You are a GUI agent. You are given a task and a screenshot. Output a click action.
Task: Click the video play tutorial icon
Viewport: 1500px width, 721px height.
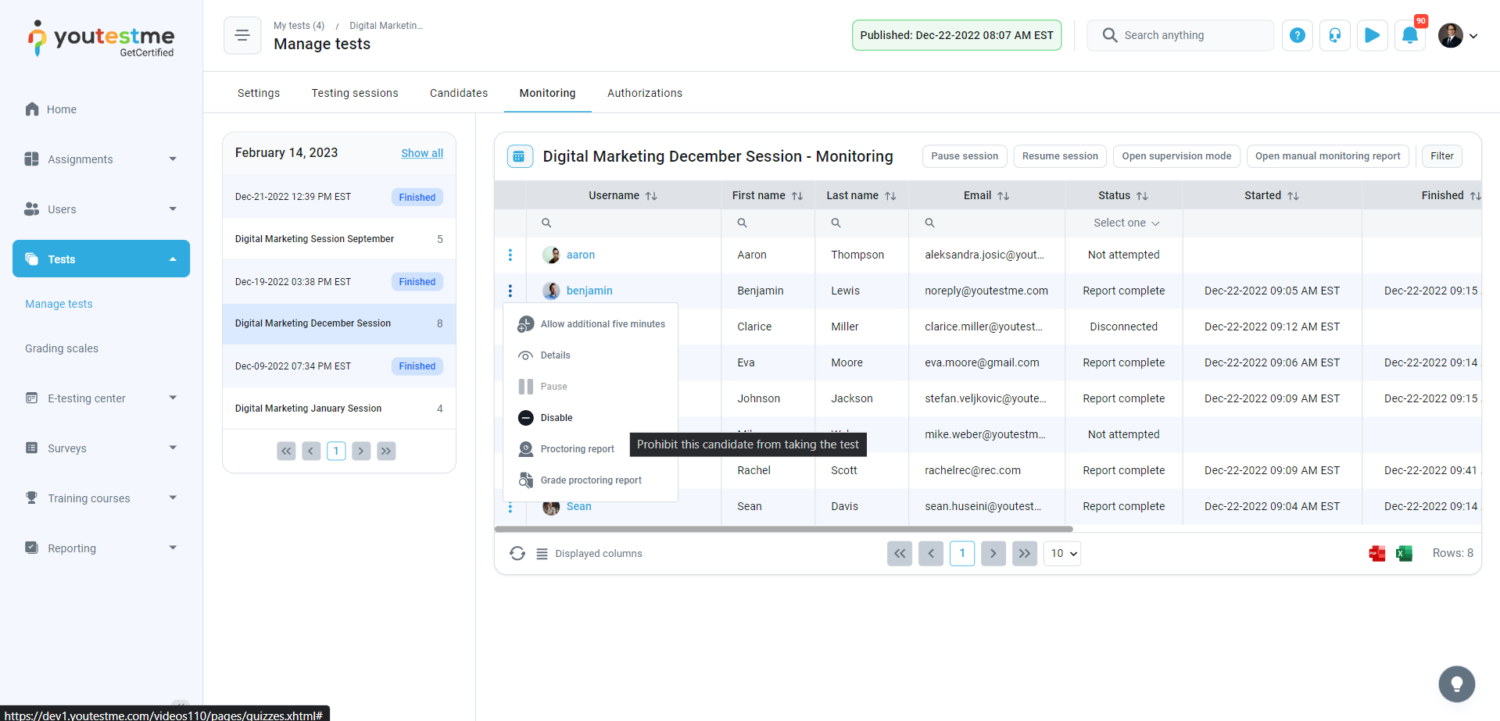(x=1372, y=36)
